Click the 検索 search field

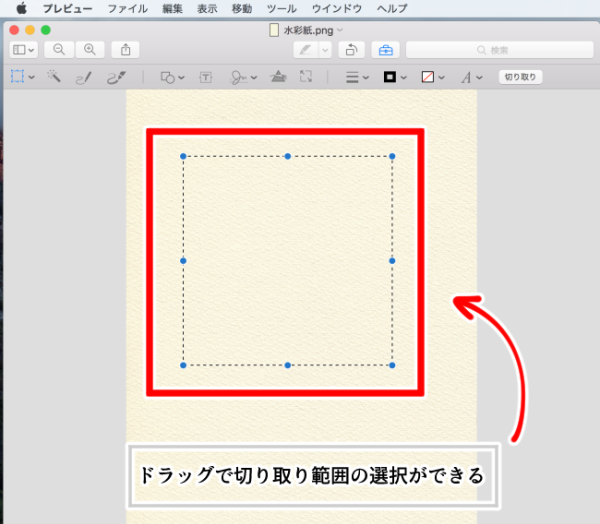point(499,50)
